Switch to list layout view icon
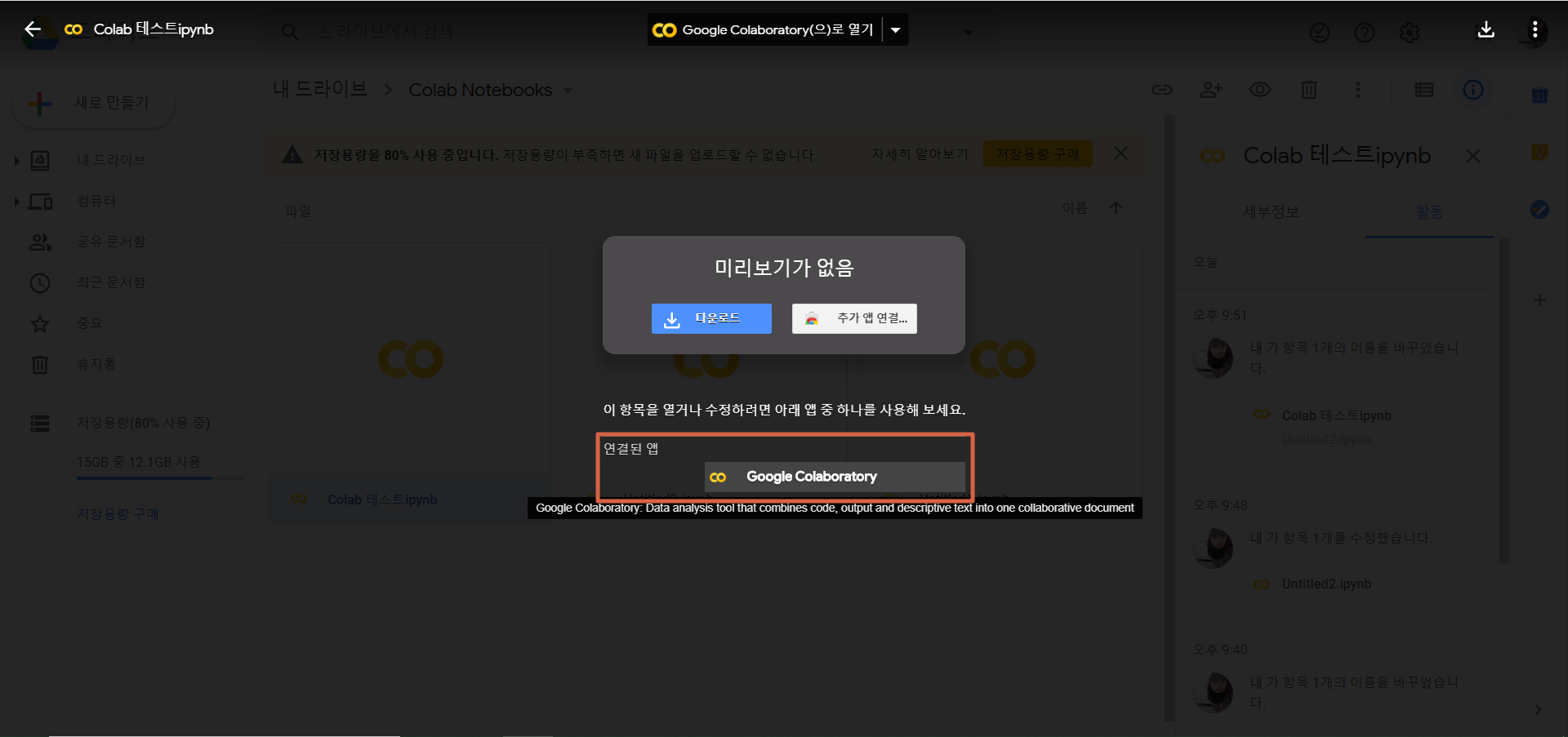 pos(1424,90)
